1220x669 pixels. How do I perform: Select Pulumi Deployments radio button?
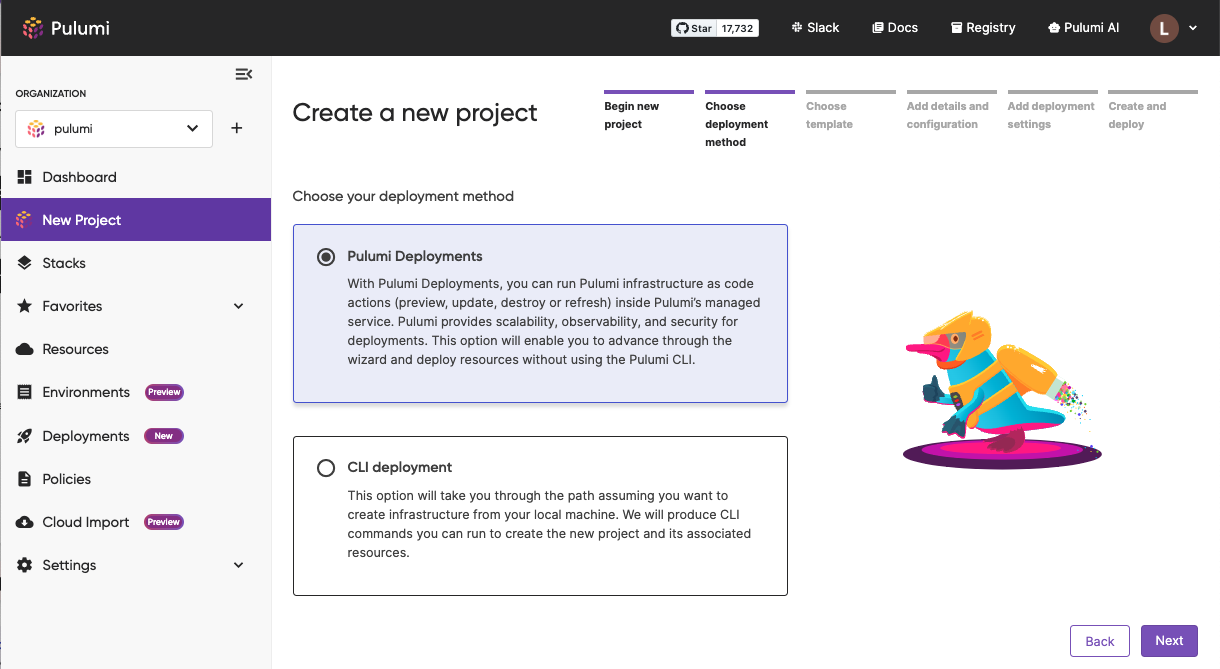point(326,257)
